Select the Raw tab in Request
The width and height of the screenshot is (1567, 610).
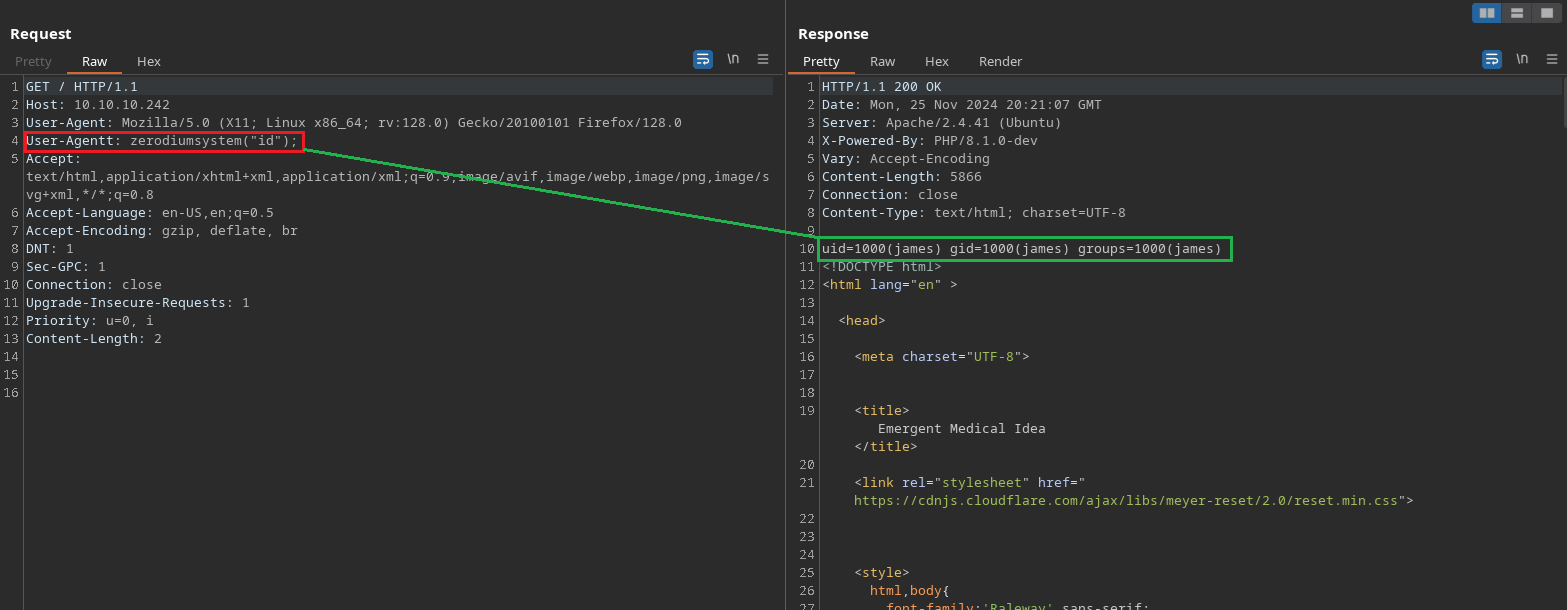point(94,62)
